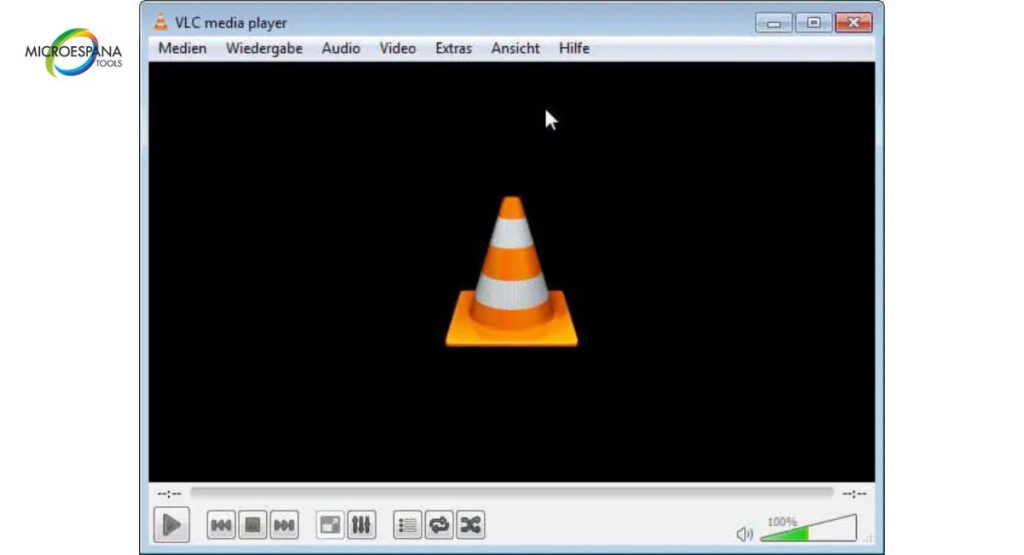Skip to the previous track
The height and width of the screenshot is (555, 1024).
click(221, 524)
